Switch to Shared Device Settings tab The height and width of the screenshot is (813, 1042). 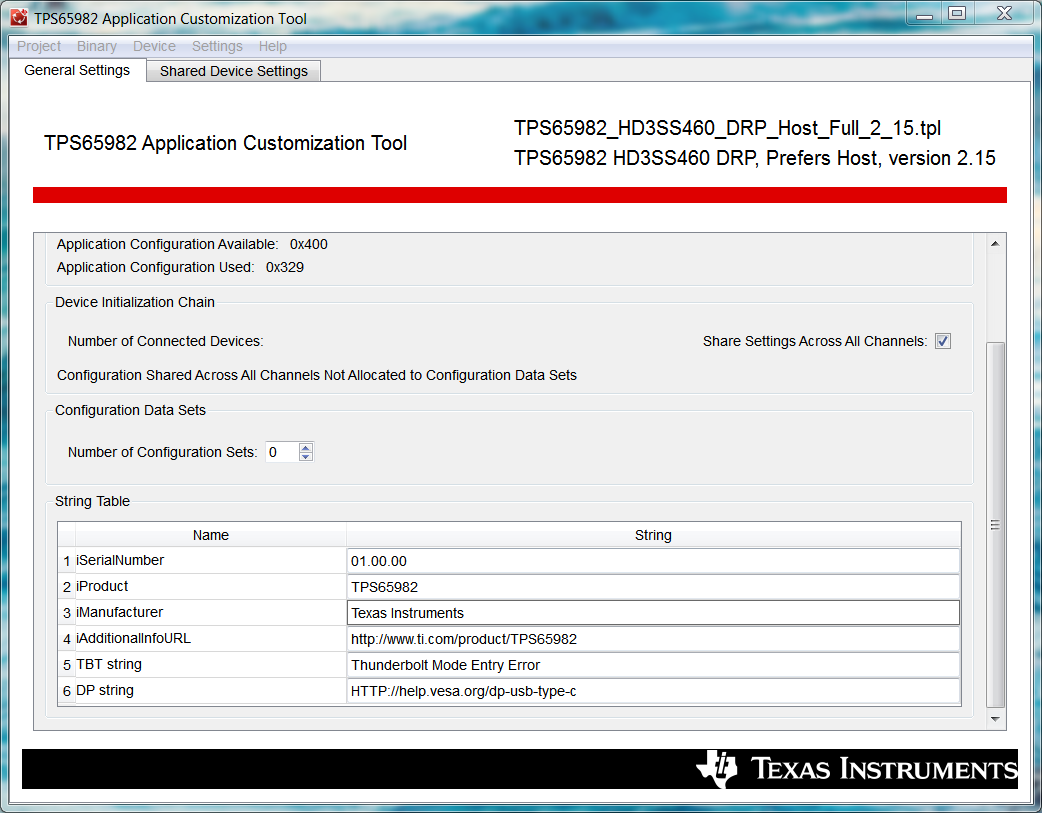point(233,70)
